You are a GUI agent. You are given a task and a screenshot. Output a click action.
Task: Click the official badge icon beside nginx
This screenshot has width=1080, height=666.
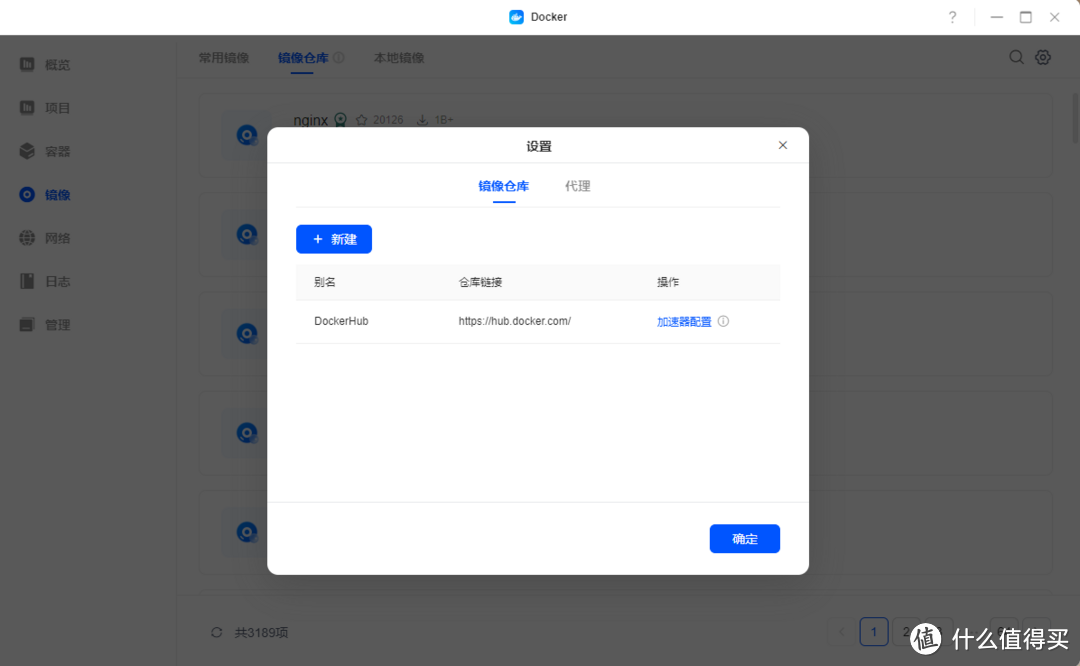pos(341,119)
